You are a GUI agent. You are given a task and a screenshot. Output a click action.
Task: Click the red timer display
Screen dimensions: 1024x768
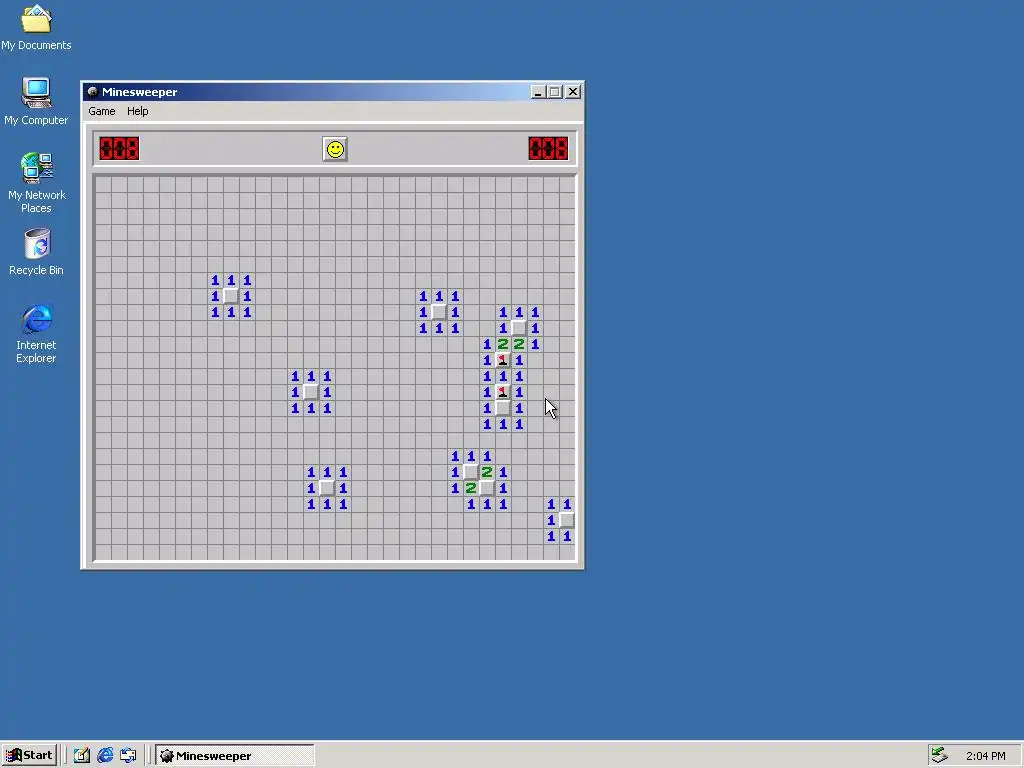point(548,149)
